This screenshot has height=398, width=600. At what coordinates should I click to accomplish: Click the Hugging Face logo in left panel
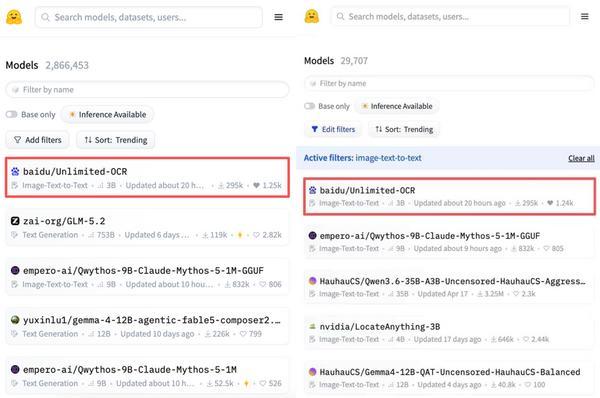coord(14,17)
